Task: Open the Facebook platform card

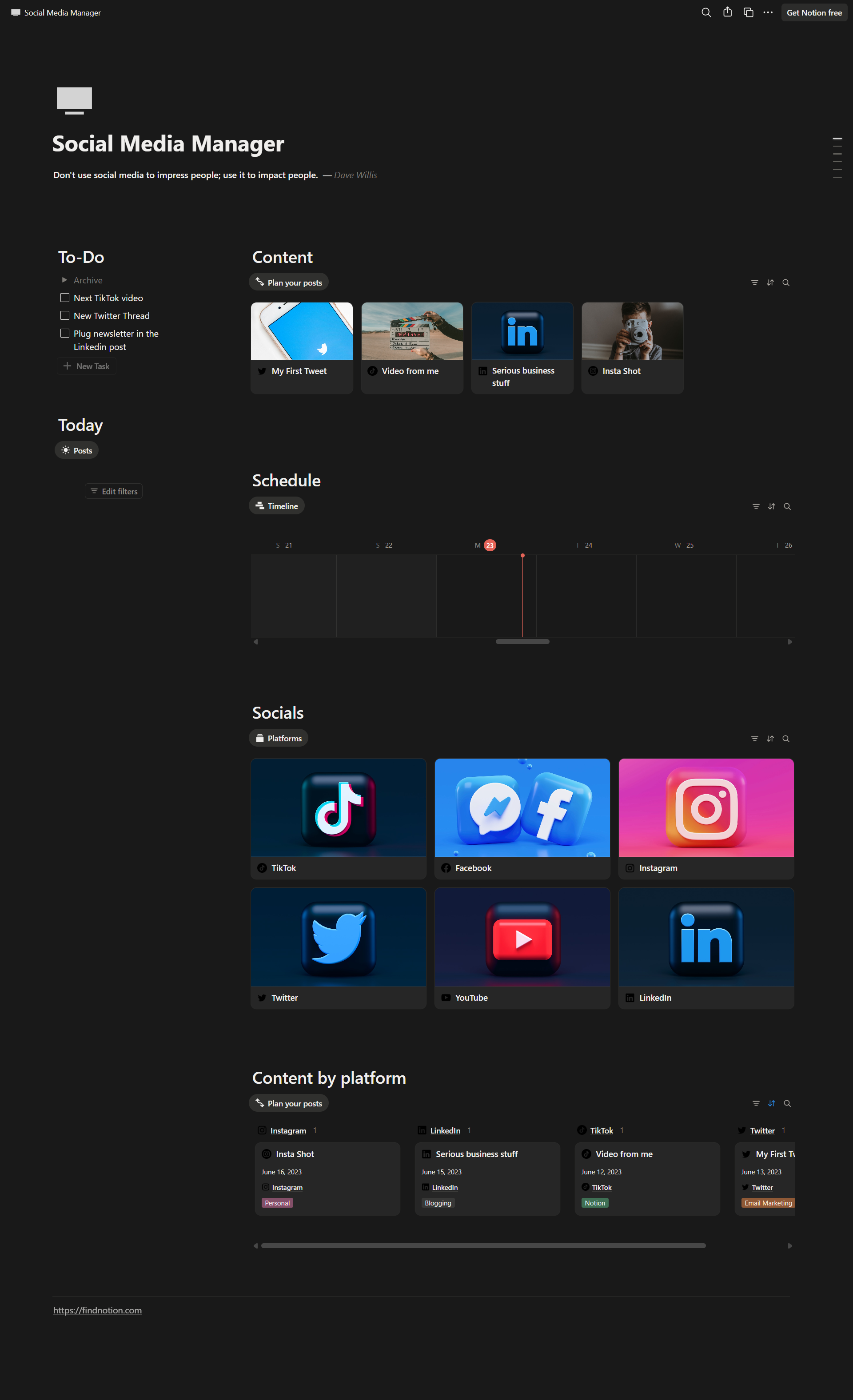Action: coord(522,819)
